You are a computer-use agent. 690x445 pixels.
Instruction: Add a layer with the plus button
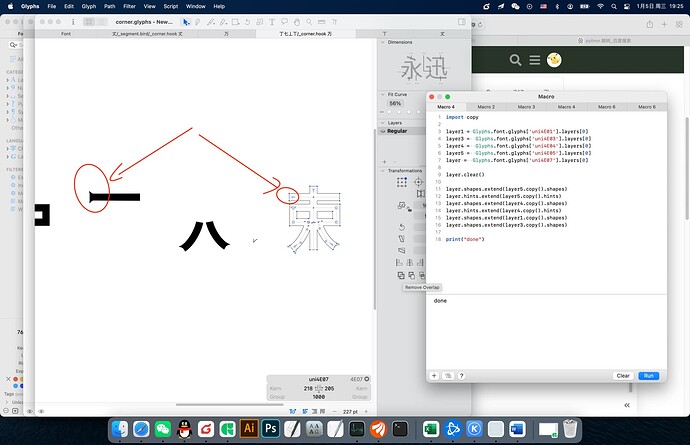coord(384,162)
